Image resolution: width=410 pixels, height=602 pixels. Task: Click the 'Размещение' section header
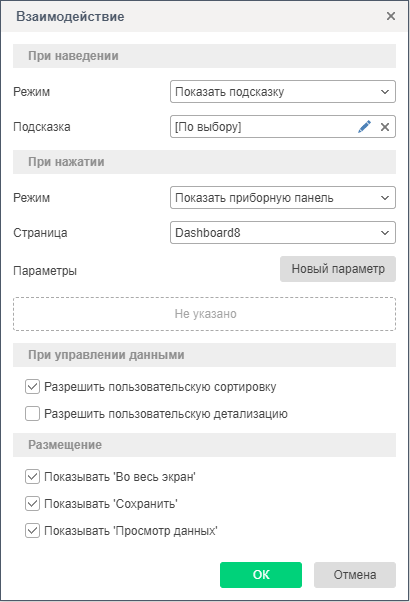(204, 445)
